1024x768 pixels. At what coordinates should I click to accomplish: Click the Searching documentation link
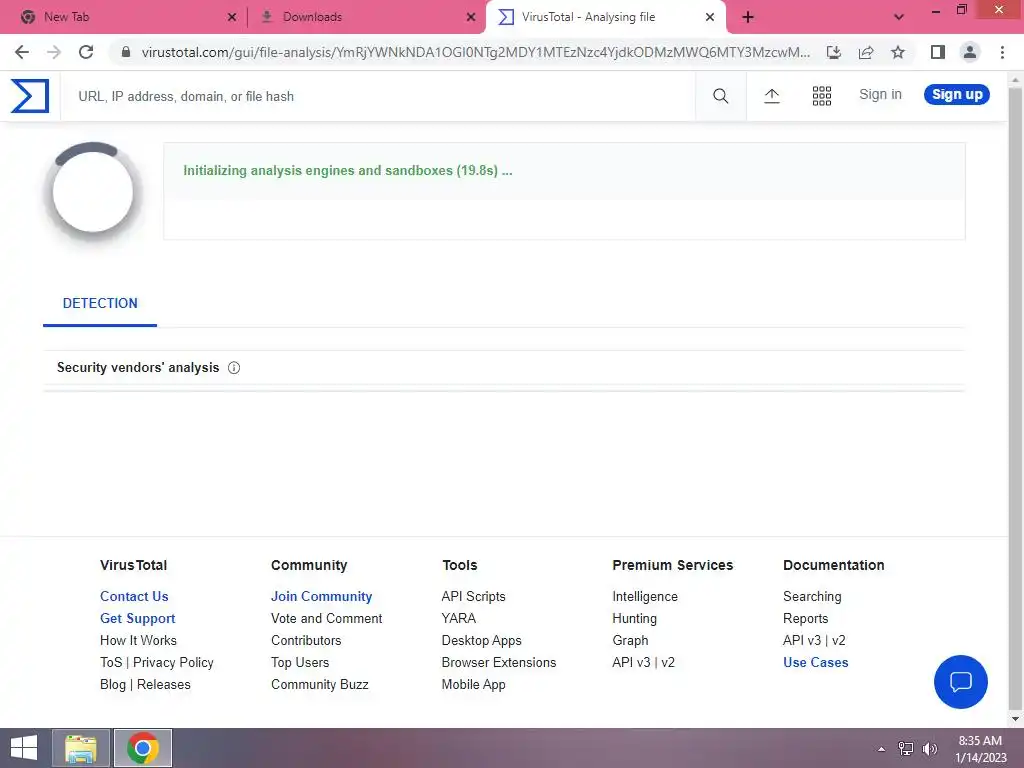[x=812, y=596]
